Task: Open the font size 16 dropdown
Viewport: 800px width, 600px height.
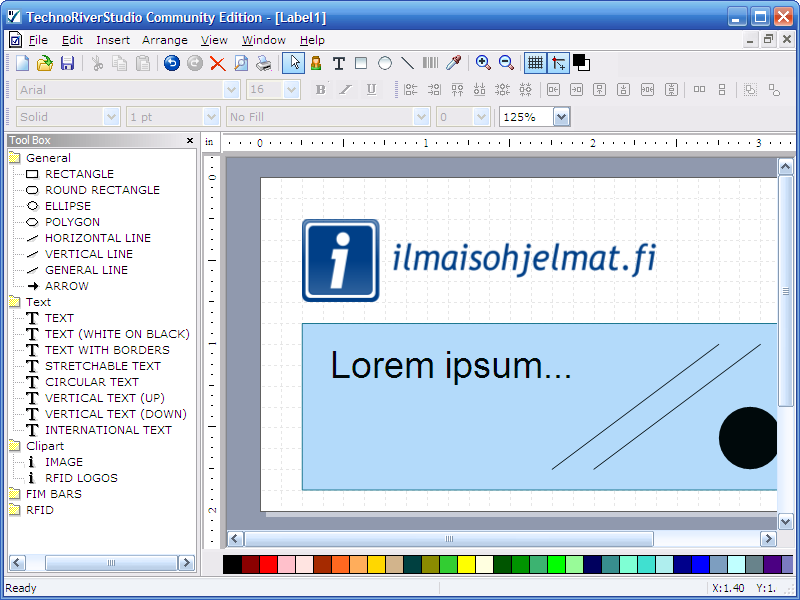Action: 291,90
